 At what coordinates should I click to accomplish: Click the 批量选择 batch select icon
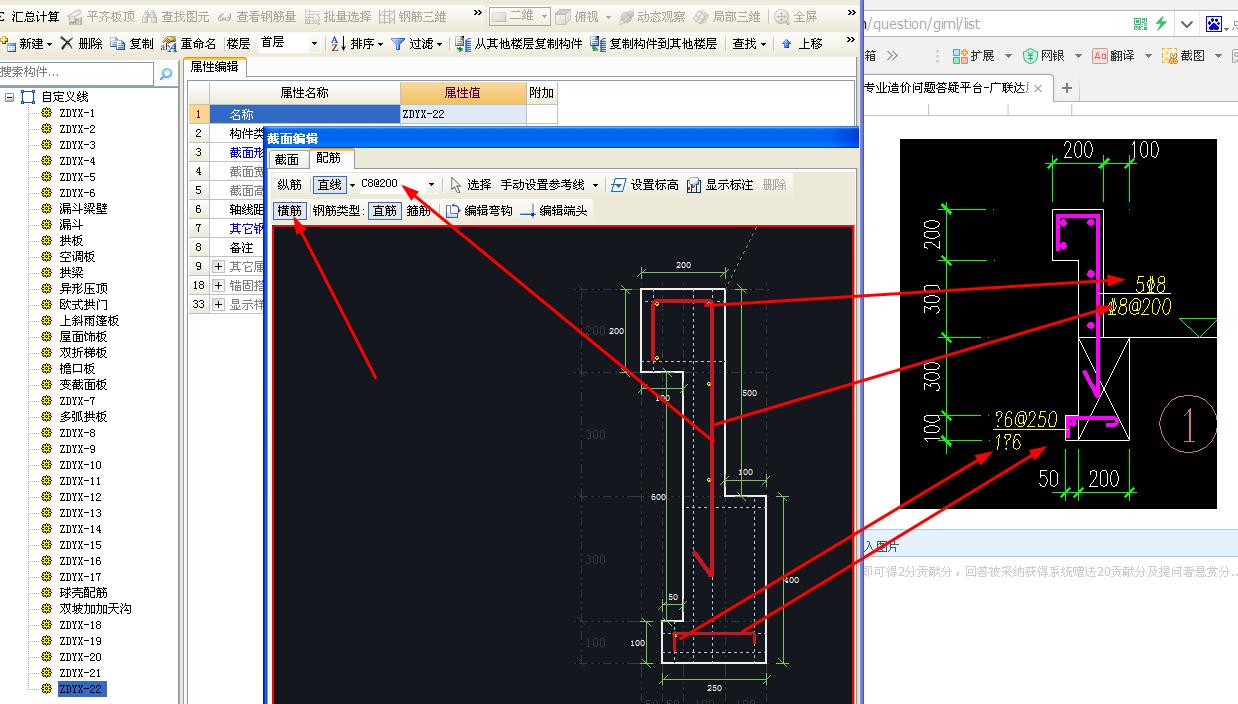[x=313, y=17]
